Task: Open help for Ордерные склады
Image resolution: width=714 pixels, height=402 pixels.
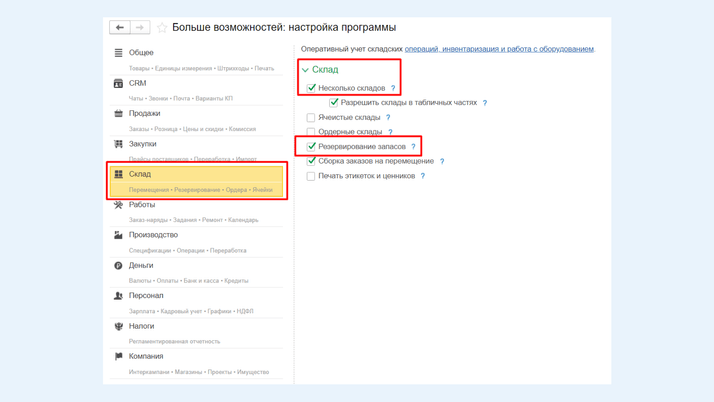Action: [390, 132]
